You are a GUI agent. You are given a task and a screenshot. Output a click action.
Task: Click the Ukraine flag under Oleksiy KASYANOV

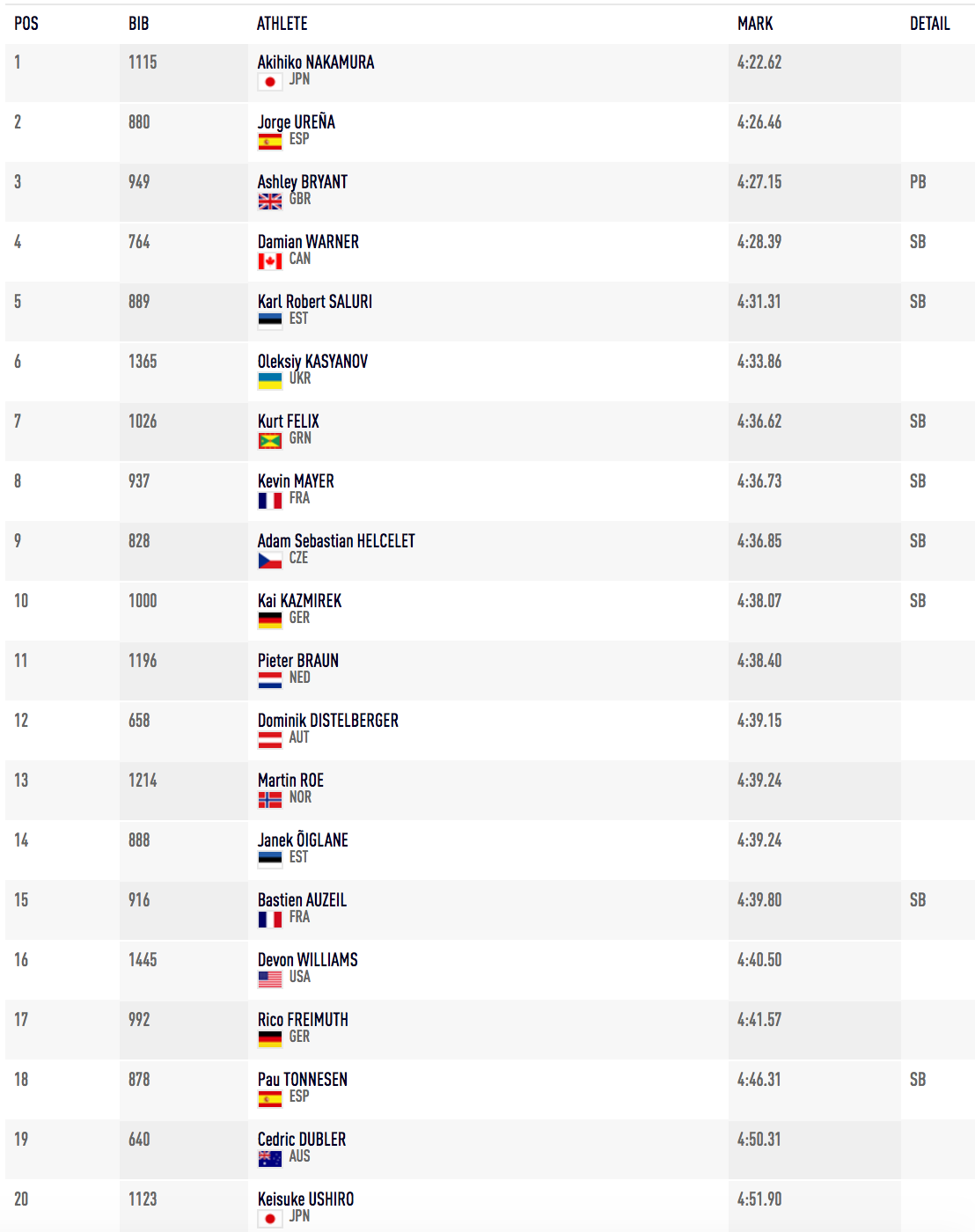[270, 381]
